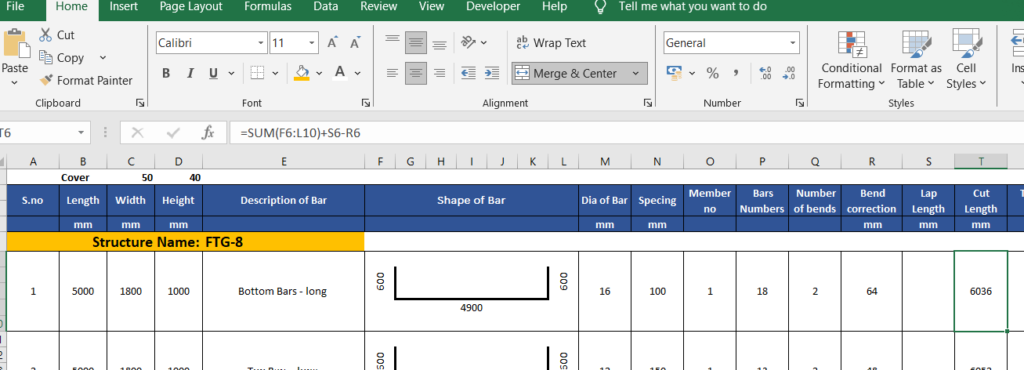The image size is (1024, 370).
Task: Align text left icon
Action: point(392,73)
